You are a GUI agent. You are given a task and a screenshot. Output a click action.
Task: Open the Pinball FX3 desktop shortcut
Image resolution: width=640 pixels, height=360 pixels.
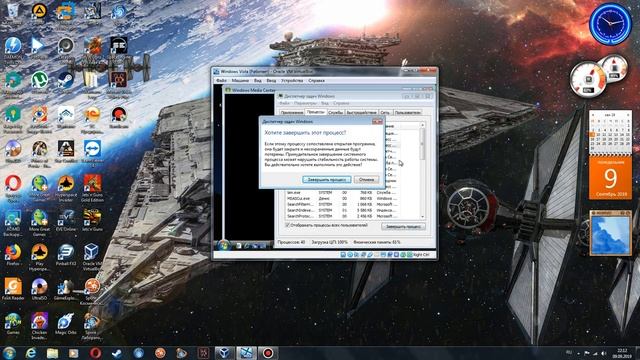tap(65, 255)
